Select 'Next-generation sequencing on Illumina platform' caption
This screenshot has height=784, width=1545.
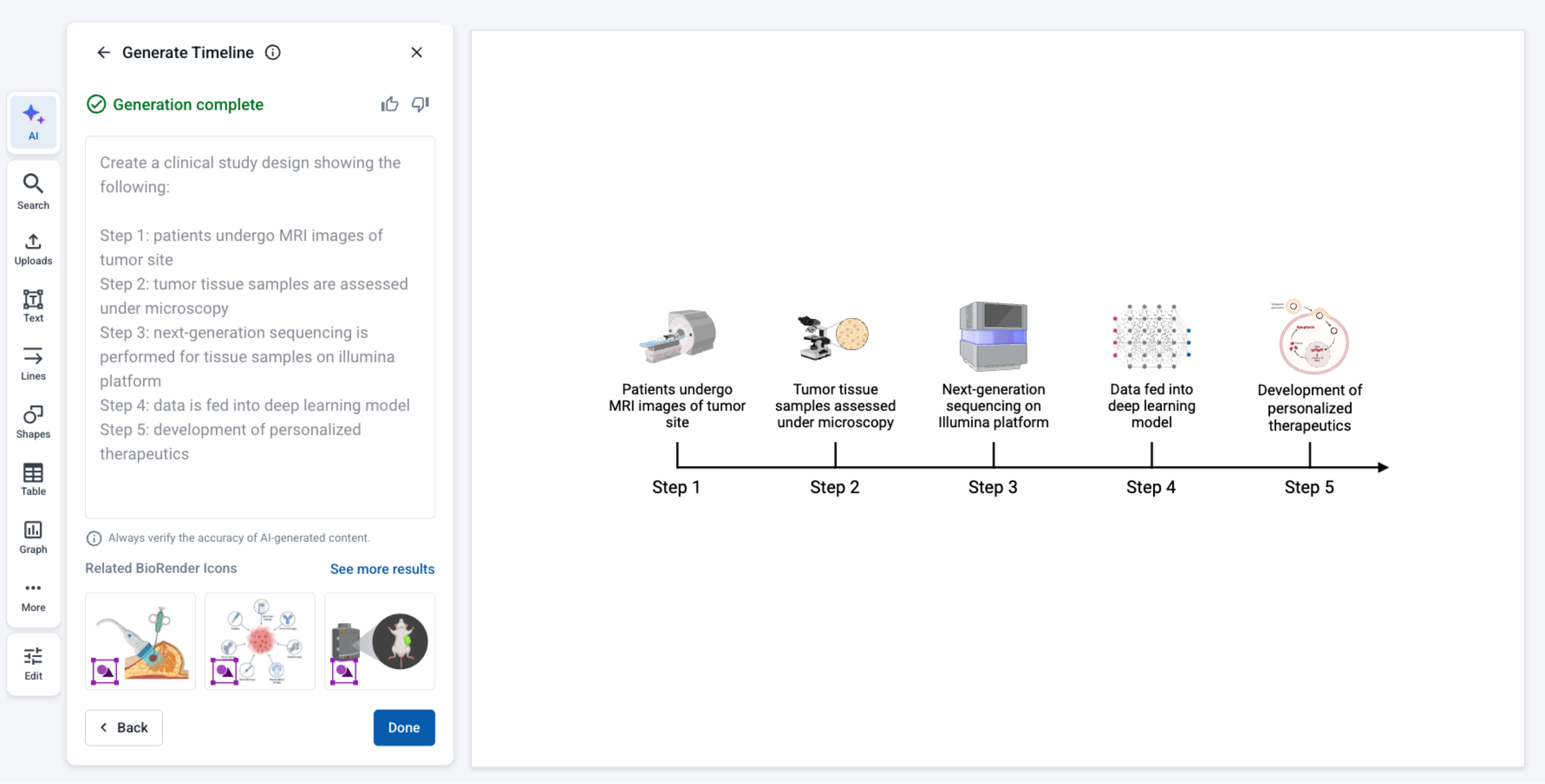pos(993,406)
